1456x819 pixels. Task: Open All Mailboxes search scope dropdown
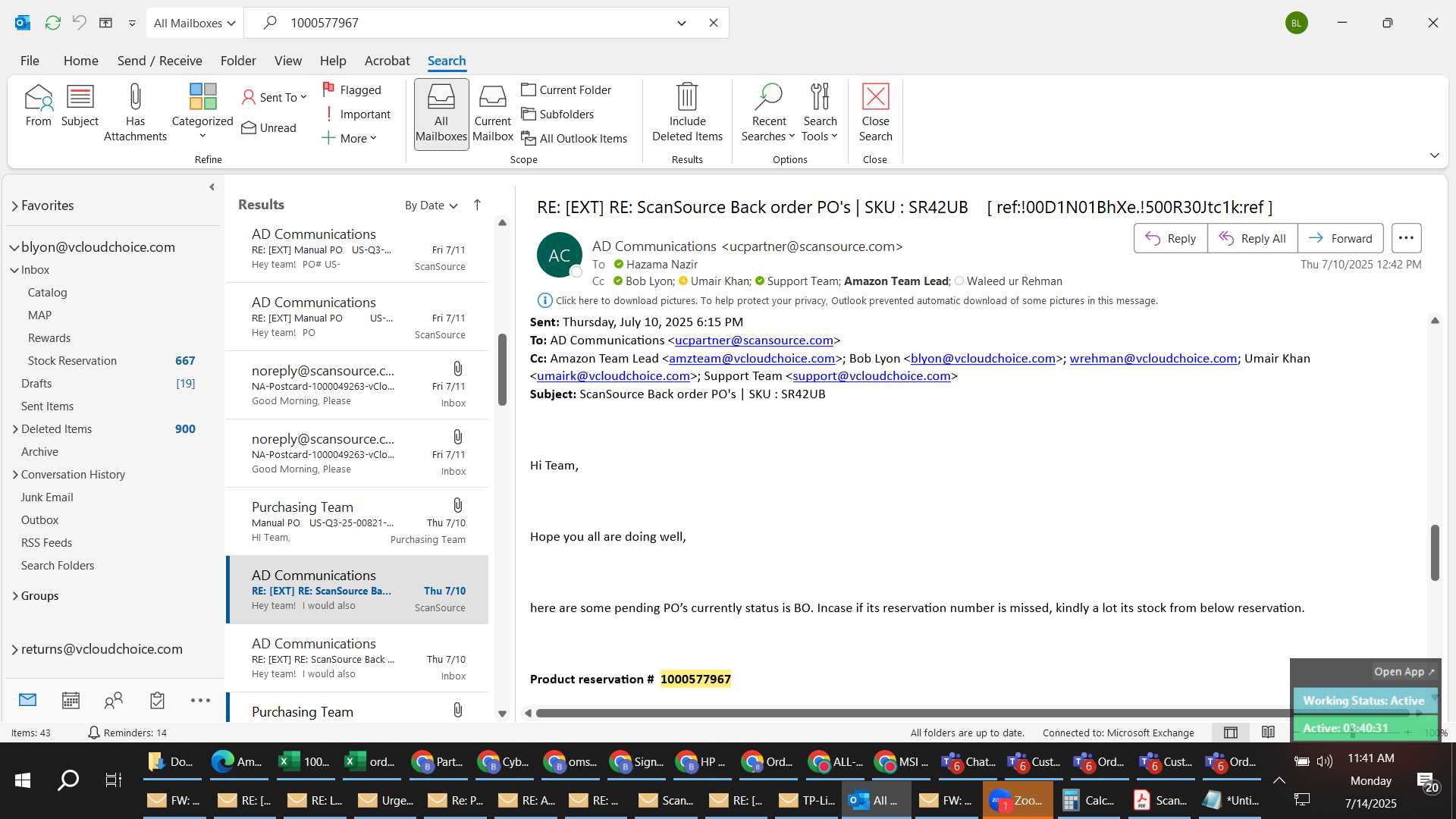(x=194, y=23)
